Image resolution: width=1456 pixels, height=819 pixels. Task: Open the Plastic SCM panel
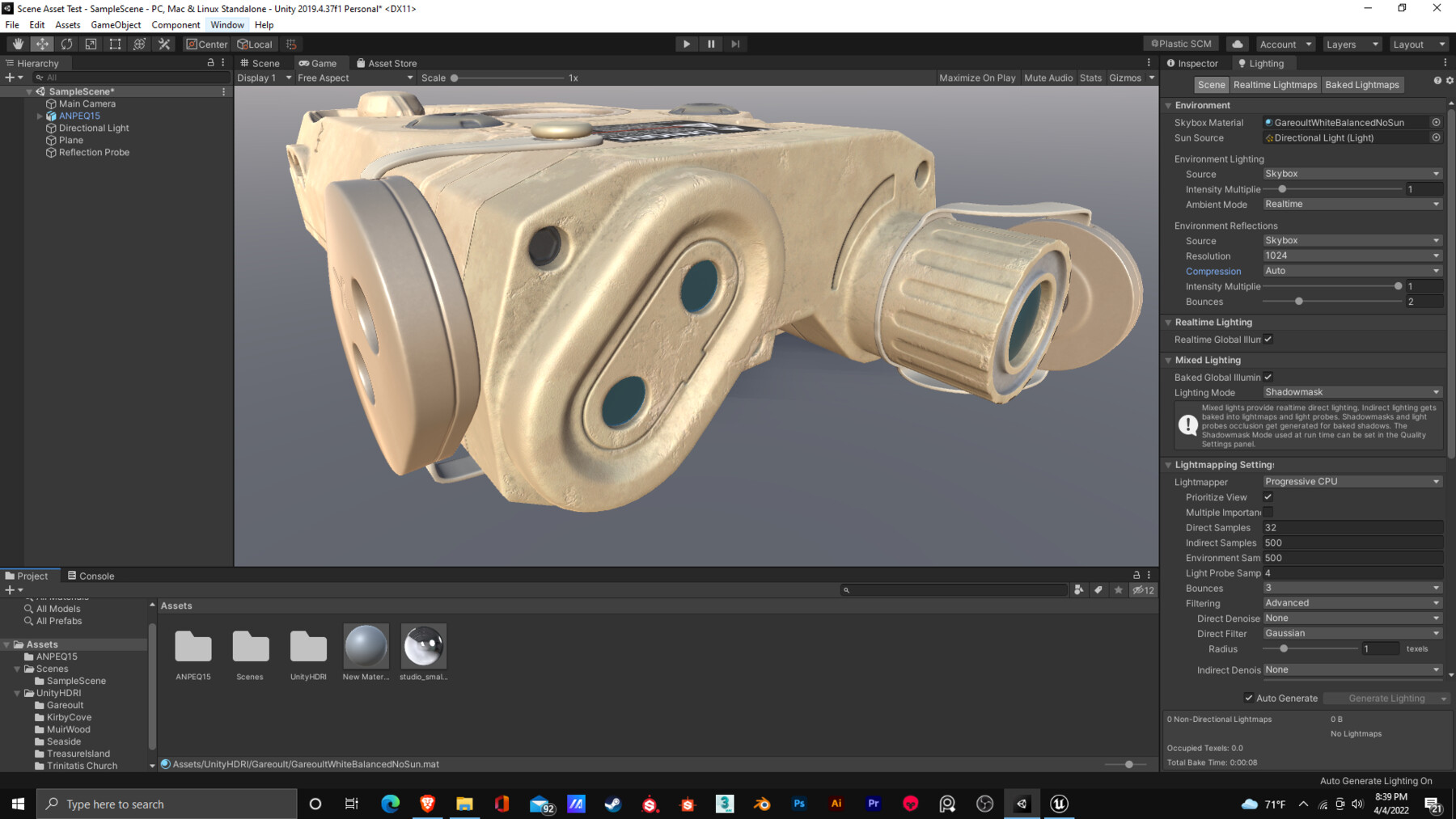tap(1180, 44)
